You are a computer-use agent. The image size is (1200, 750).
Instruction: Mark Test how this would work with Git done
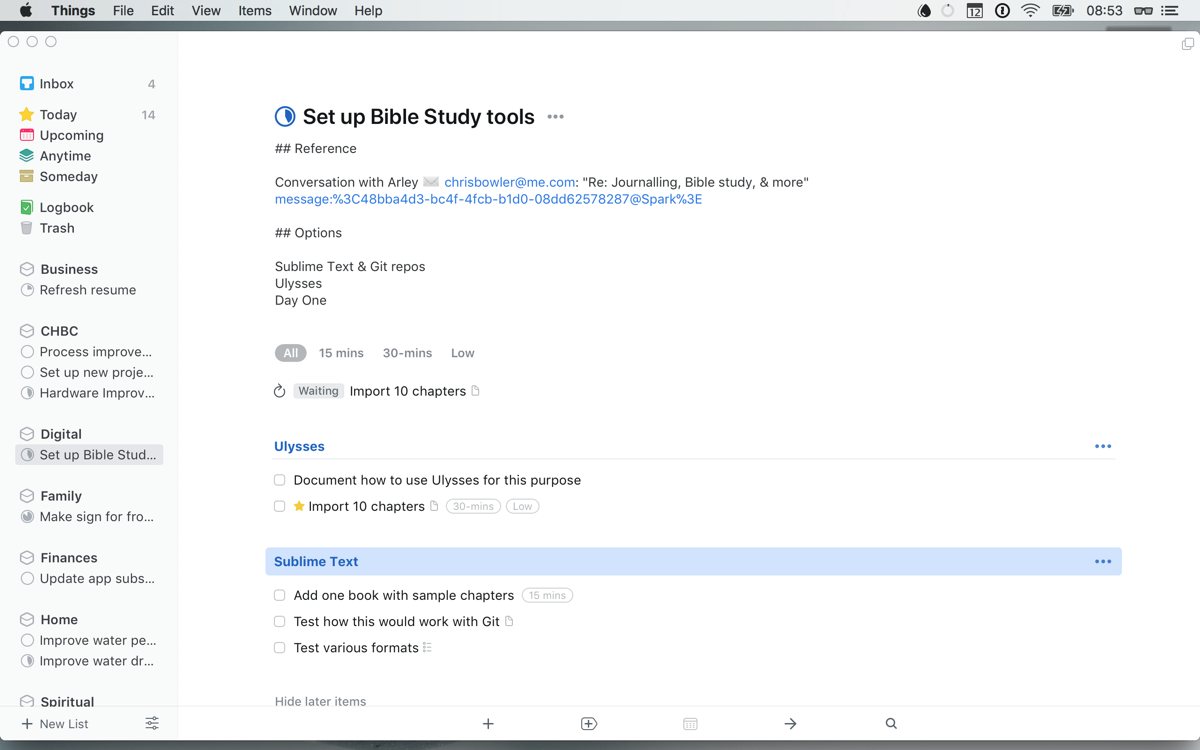click(280, 621)
